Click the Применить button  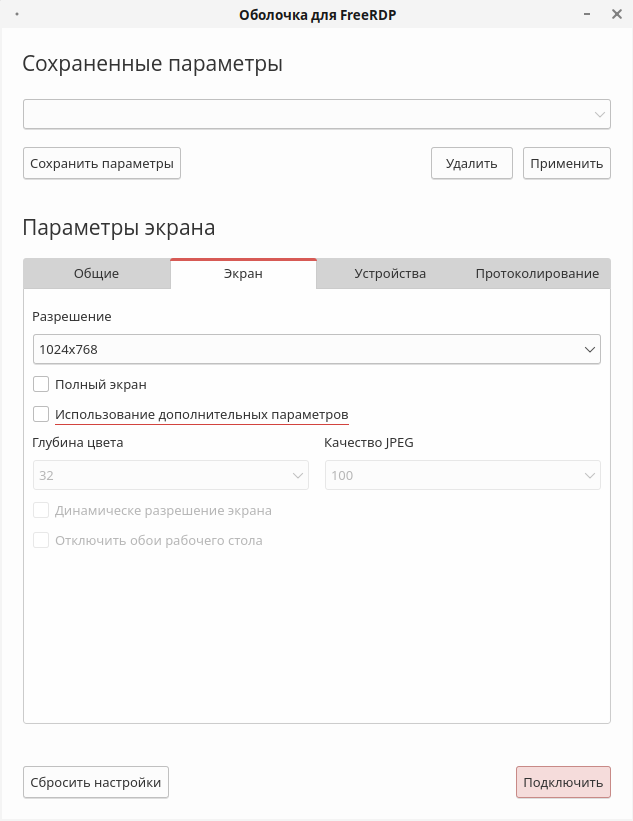[567, 163]
